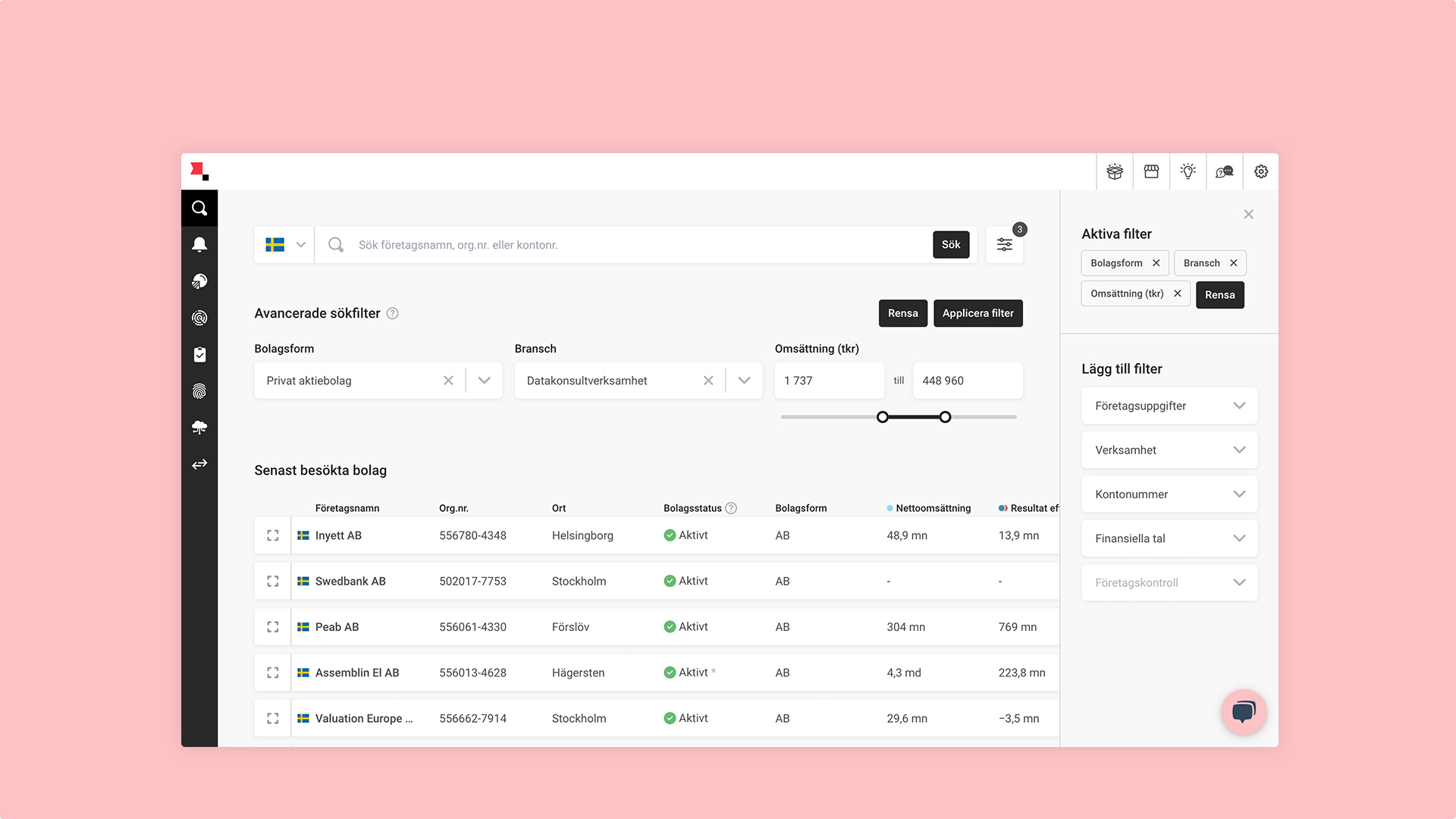Open the swap arrows sidebar icon
The width and height of the screenshot is (1456, 819).
[x=199, y=464]
